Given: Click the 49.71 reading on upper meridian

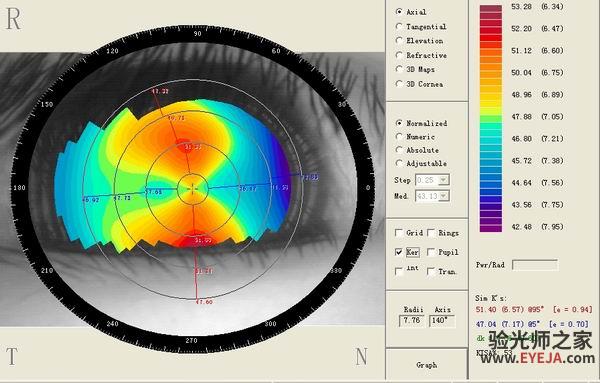Looking at the screenshot, I should (x=176, y=118).
